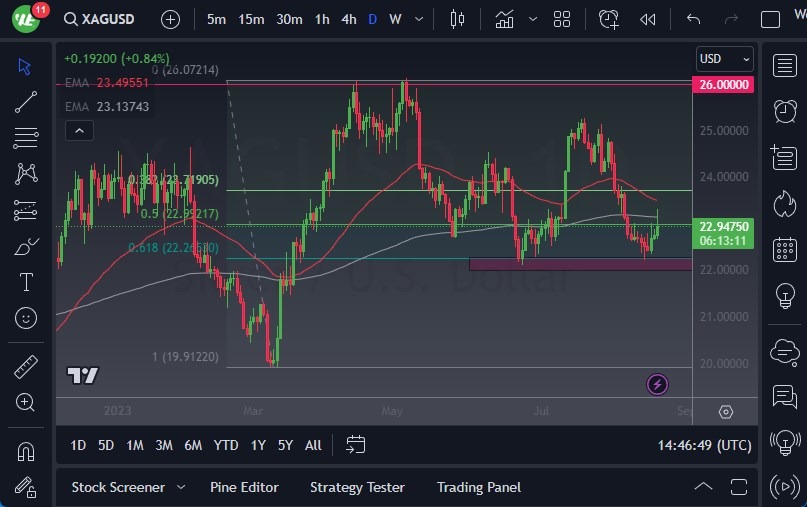The height and width of the screenshot is (507, 807).
Task: Open the Strategy Tester tab
Action: (357, 487)
